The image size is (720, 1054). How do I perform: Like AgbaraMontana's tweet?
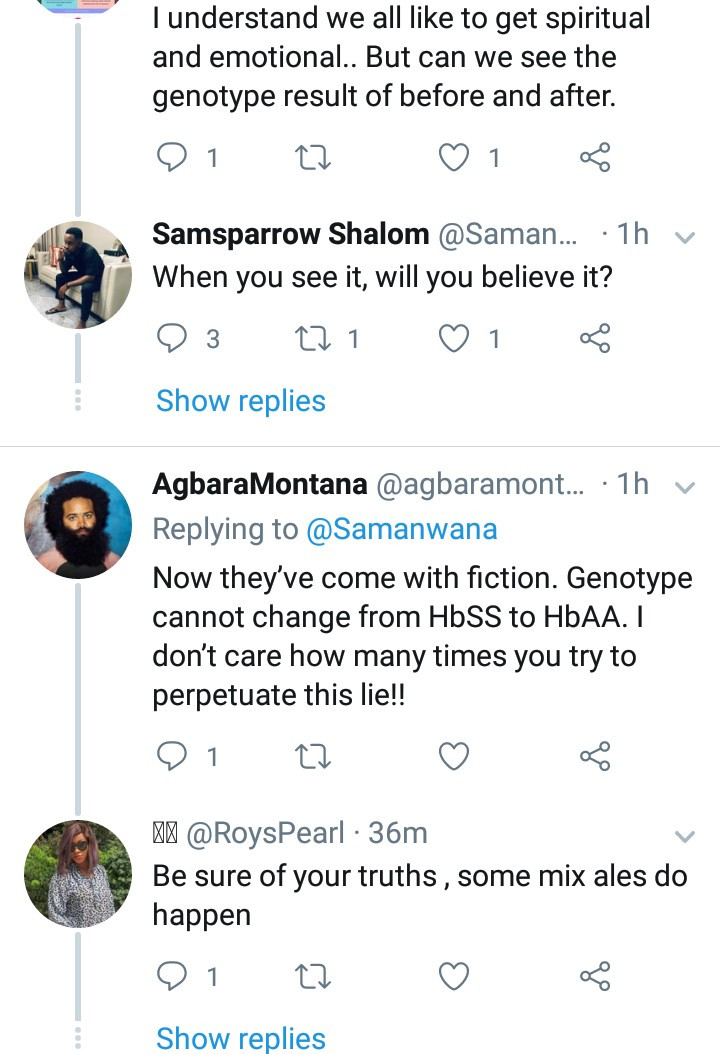pyautogui.click(x=454, y=756)
